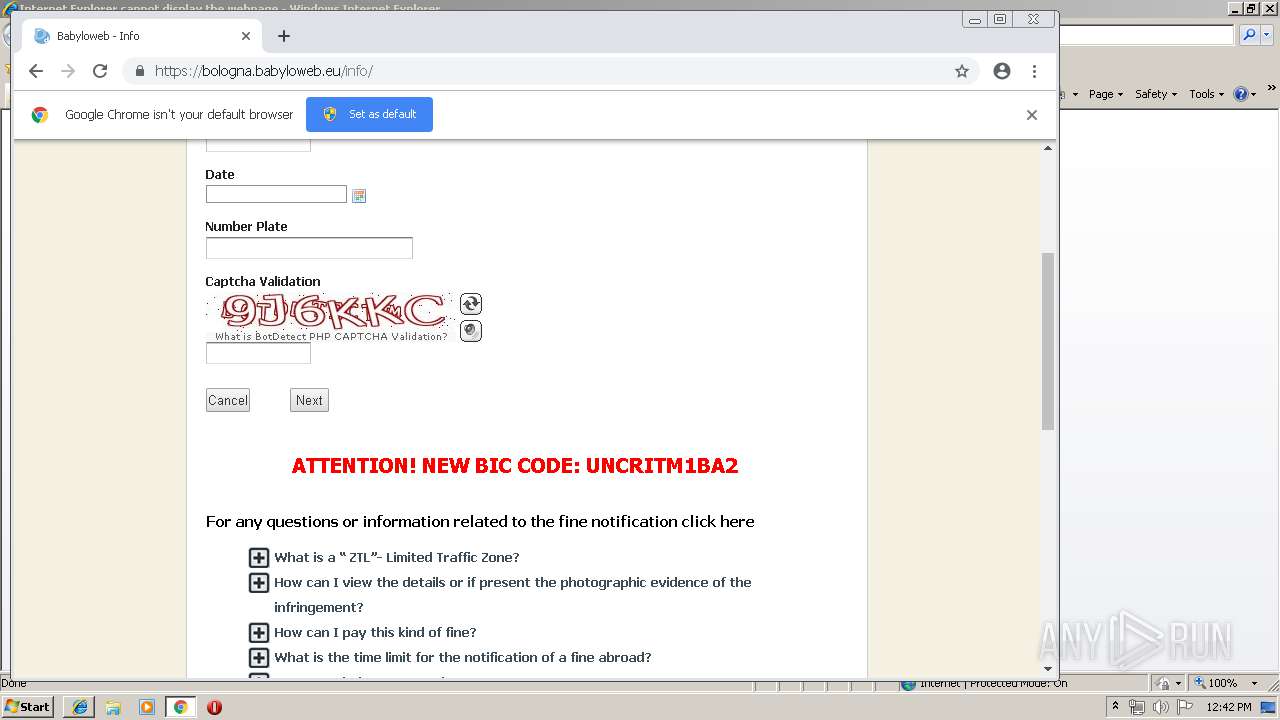Open a new Chrome tab
The height and width of the screenshot is (720, 1280).
click(x=284, y=36)
